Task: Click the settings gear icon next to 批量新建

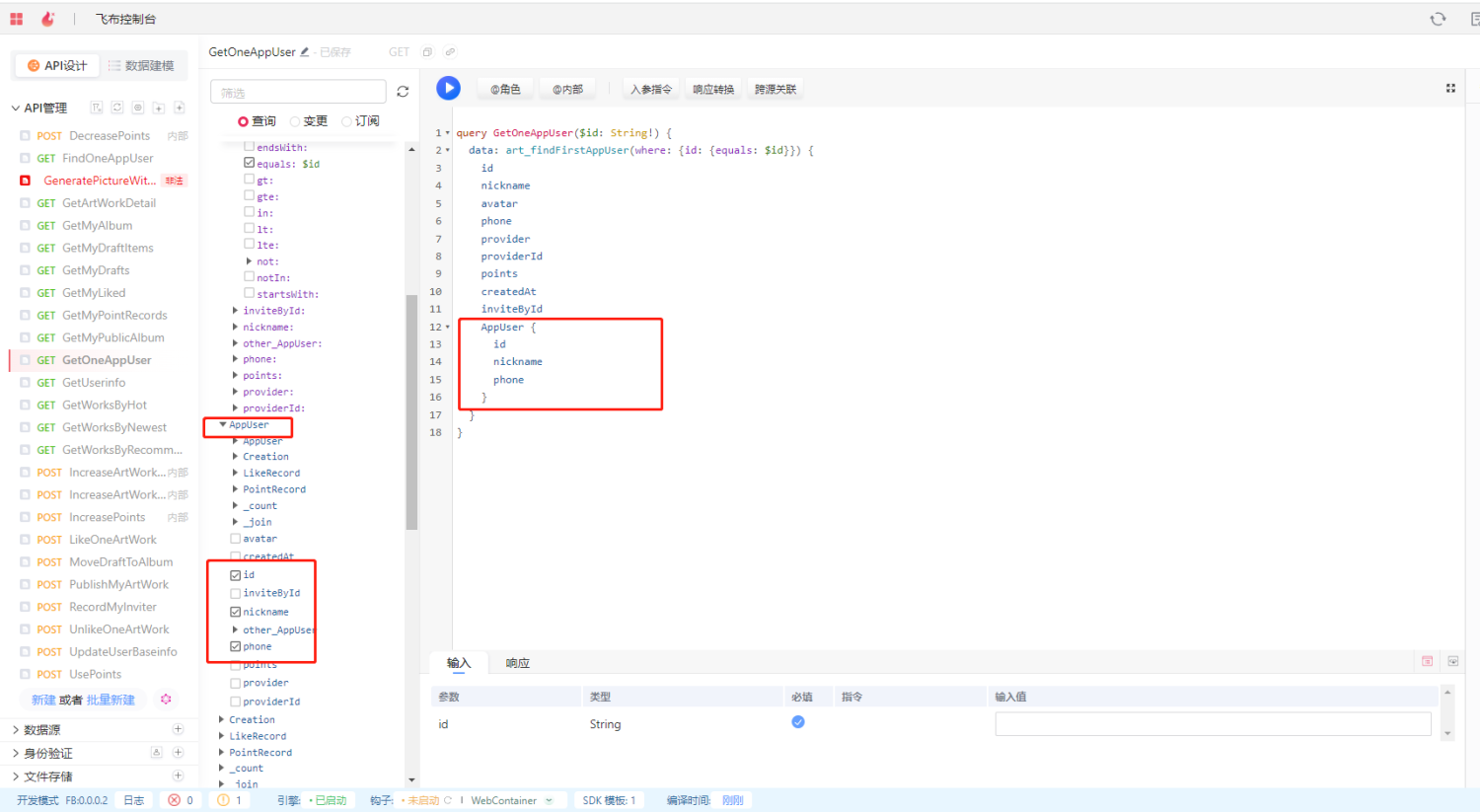Action: click(x=166, y=699)
